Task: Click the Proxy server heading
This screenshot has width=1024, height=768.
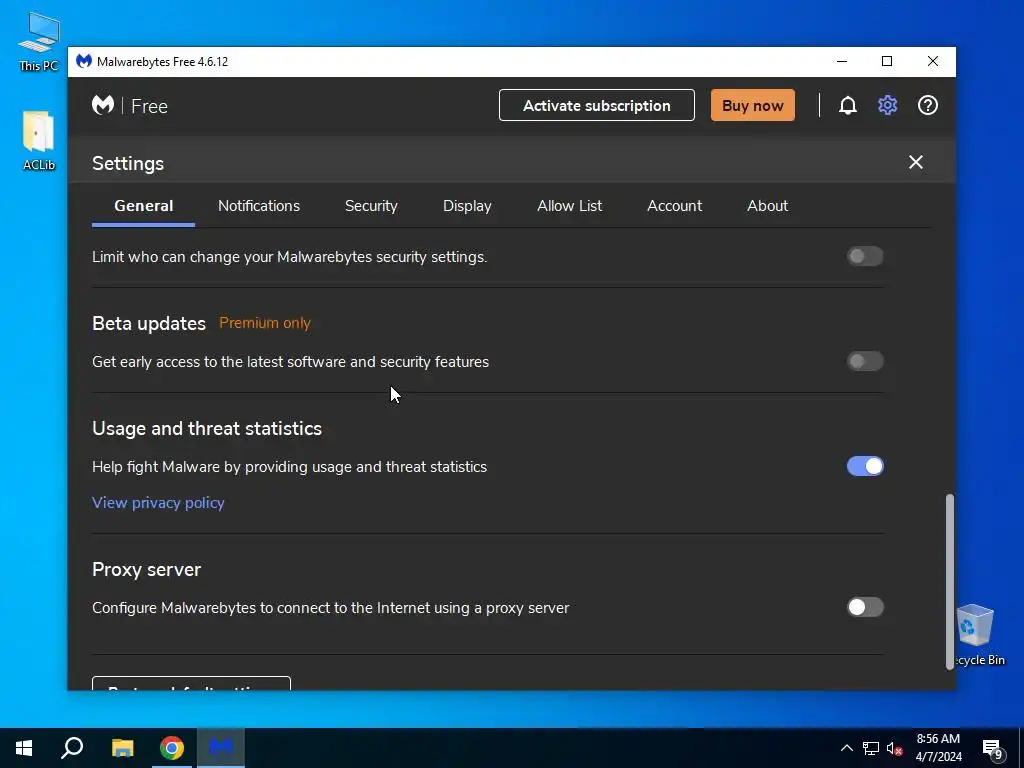Action: coord(146,569)
